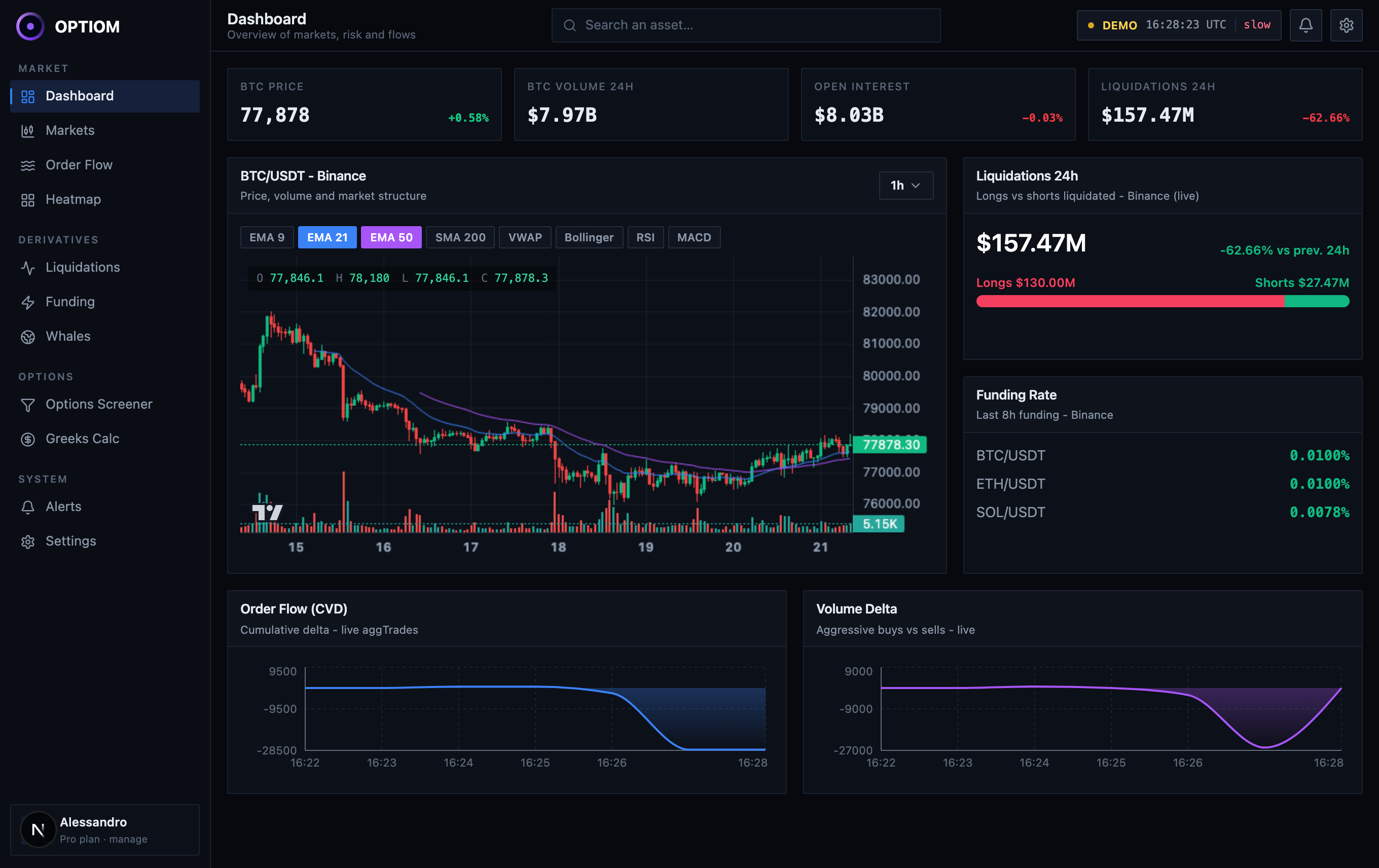Enable the SMA 200 indicator
The width and height of the screenshot is (1379, 868).
pyautogui.click(x=460, y=237)
